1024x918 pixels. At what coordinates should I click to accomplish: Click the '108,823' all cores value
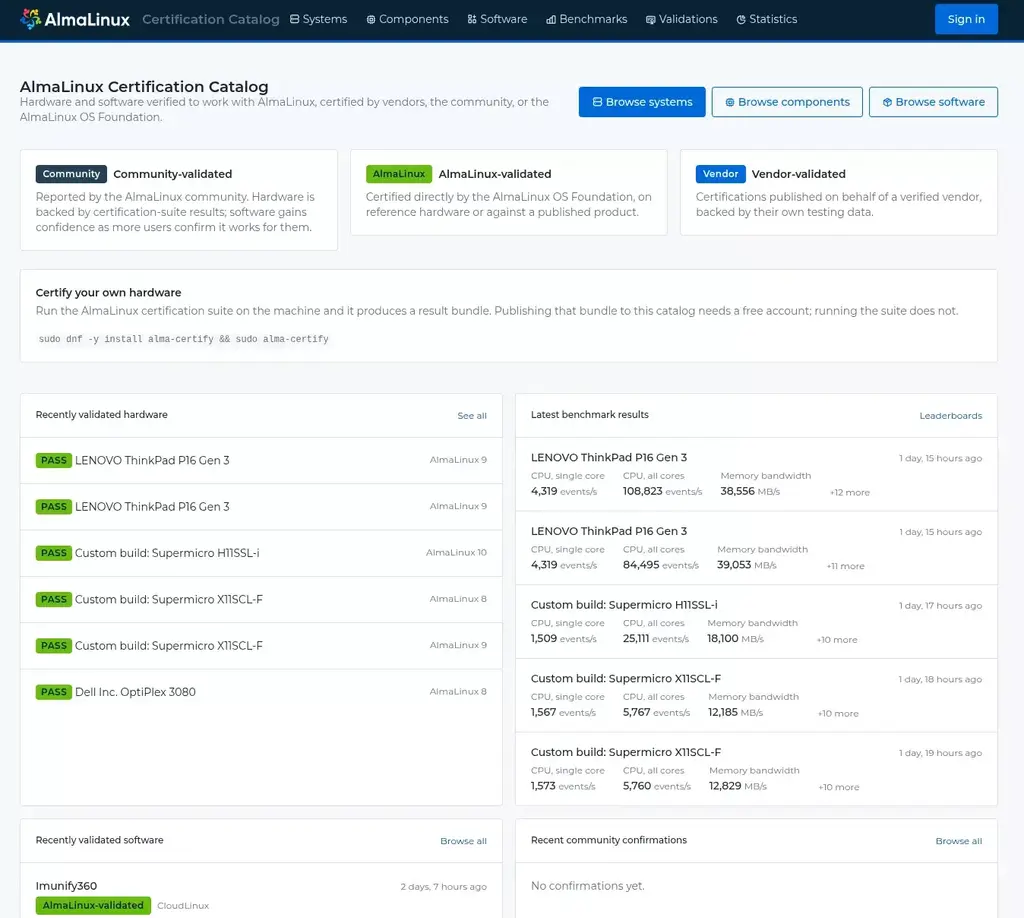point(643,491)
